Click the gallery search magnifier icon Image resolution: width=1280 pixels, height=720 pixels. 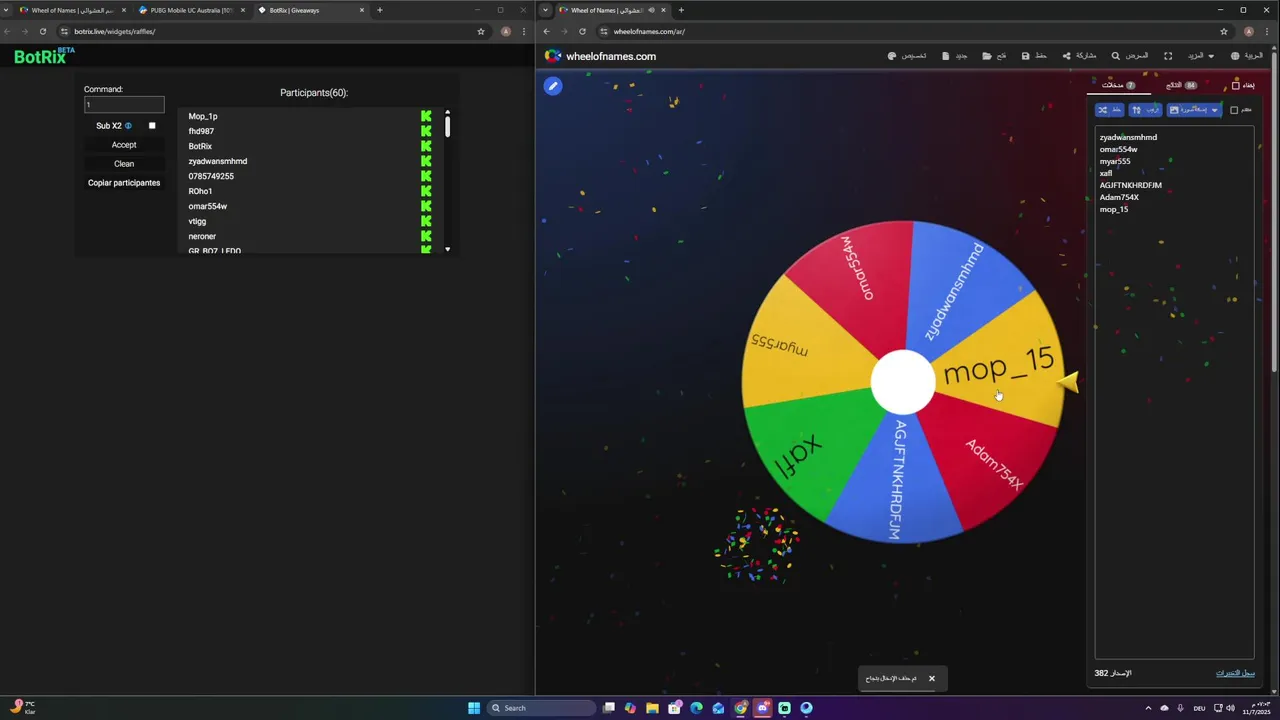click(x=1116, y=56)
